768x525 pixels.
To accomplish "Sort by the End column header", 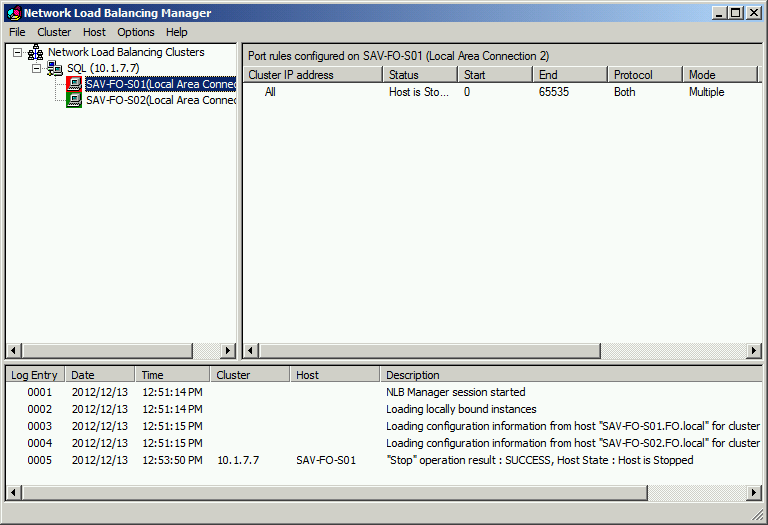I will pyautogui.click(x=570, y=75).
